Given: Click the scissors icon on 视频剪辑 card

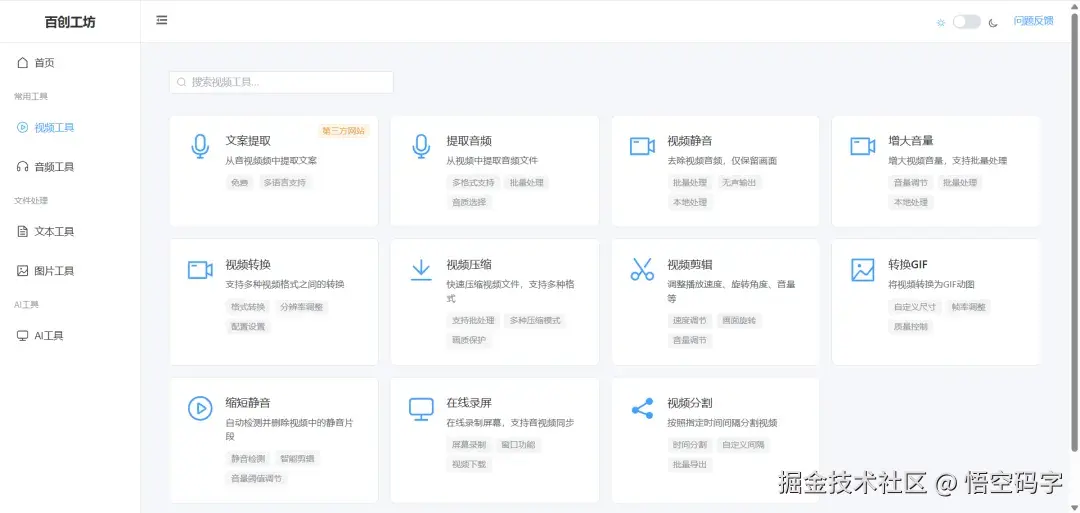Looking at the screenshot, I should 642,269.
